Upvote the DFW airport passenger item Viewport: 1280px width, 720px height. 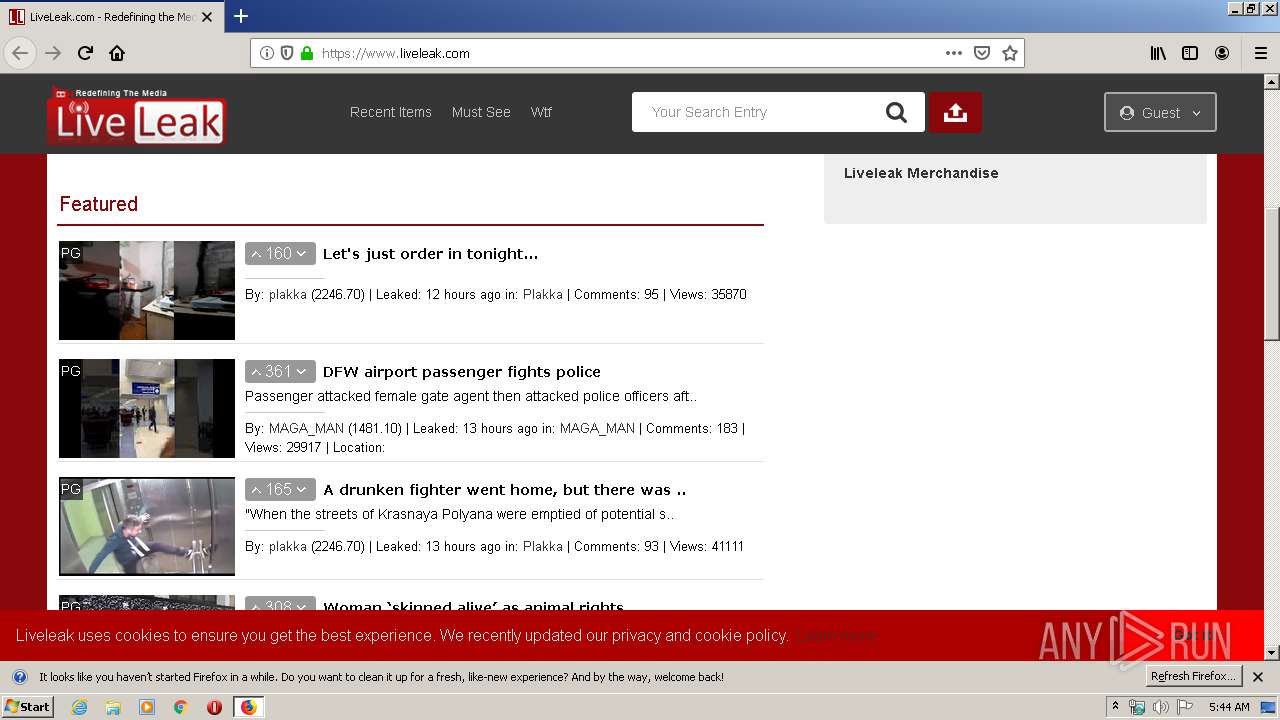tap(257, 372)
